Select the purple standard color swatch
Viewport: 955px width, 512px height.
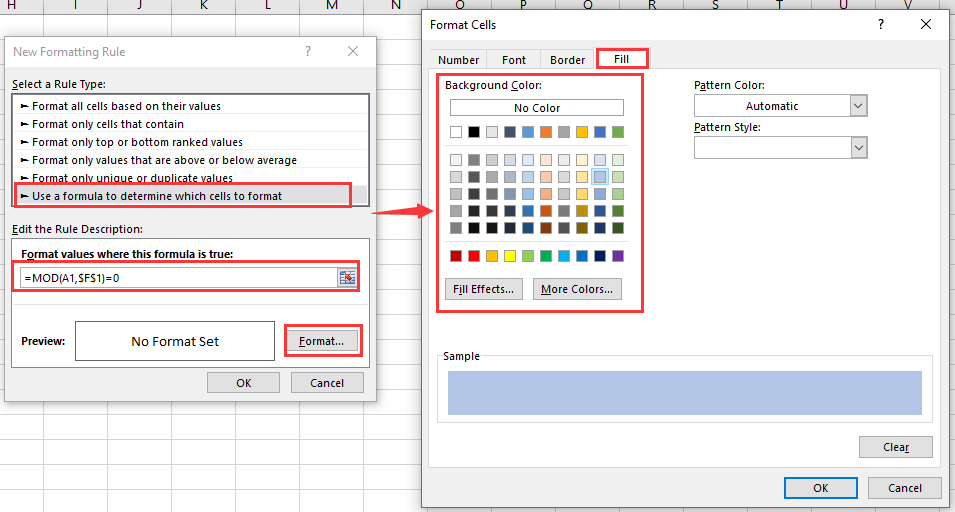[x=618, y=256]
